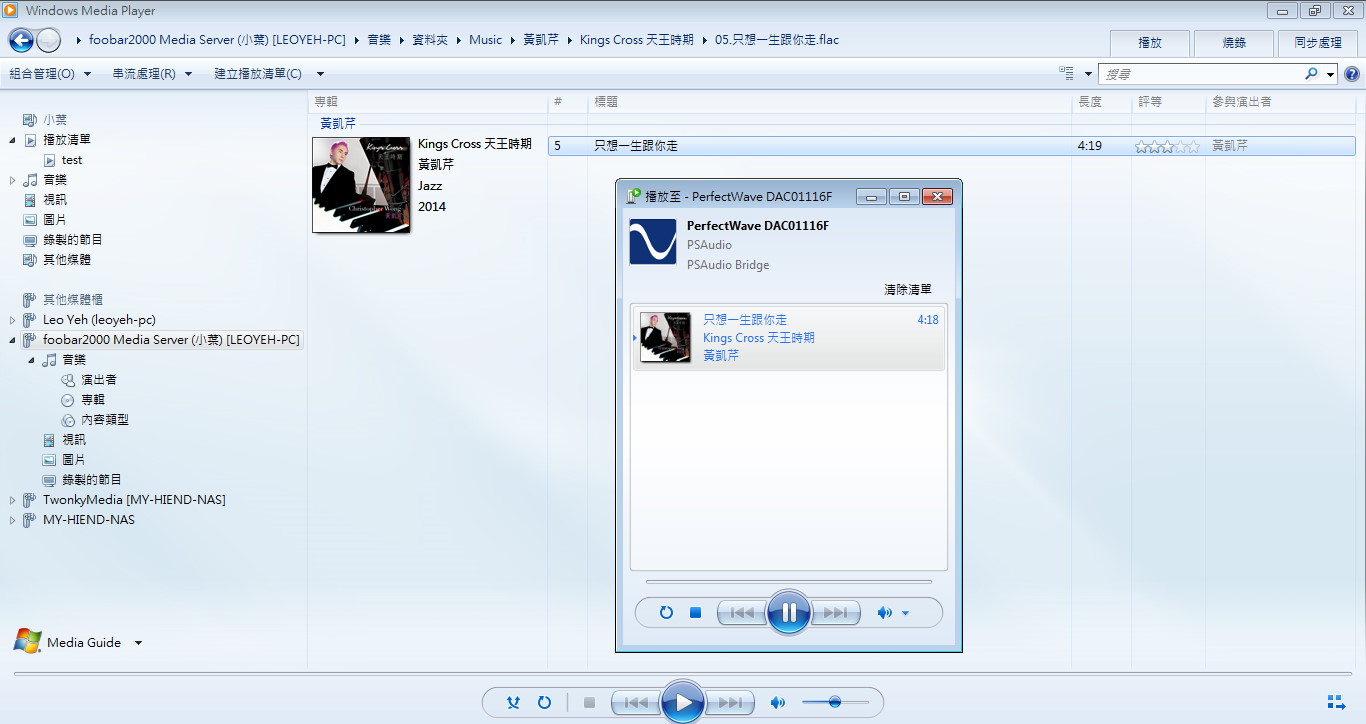Open the view options icon near search
Image resolution: width=1366 pixels, height=724 pixels.
coord(1067,74)
